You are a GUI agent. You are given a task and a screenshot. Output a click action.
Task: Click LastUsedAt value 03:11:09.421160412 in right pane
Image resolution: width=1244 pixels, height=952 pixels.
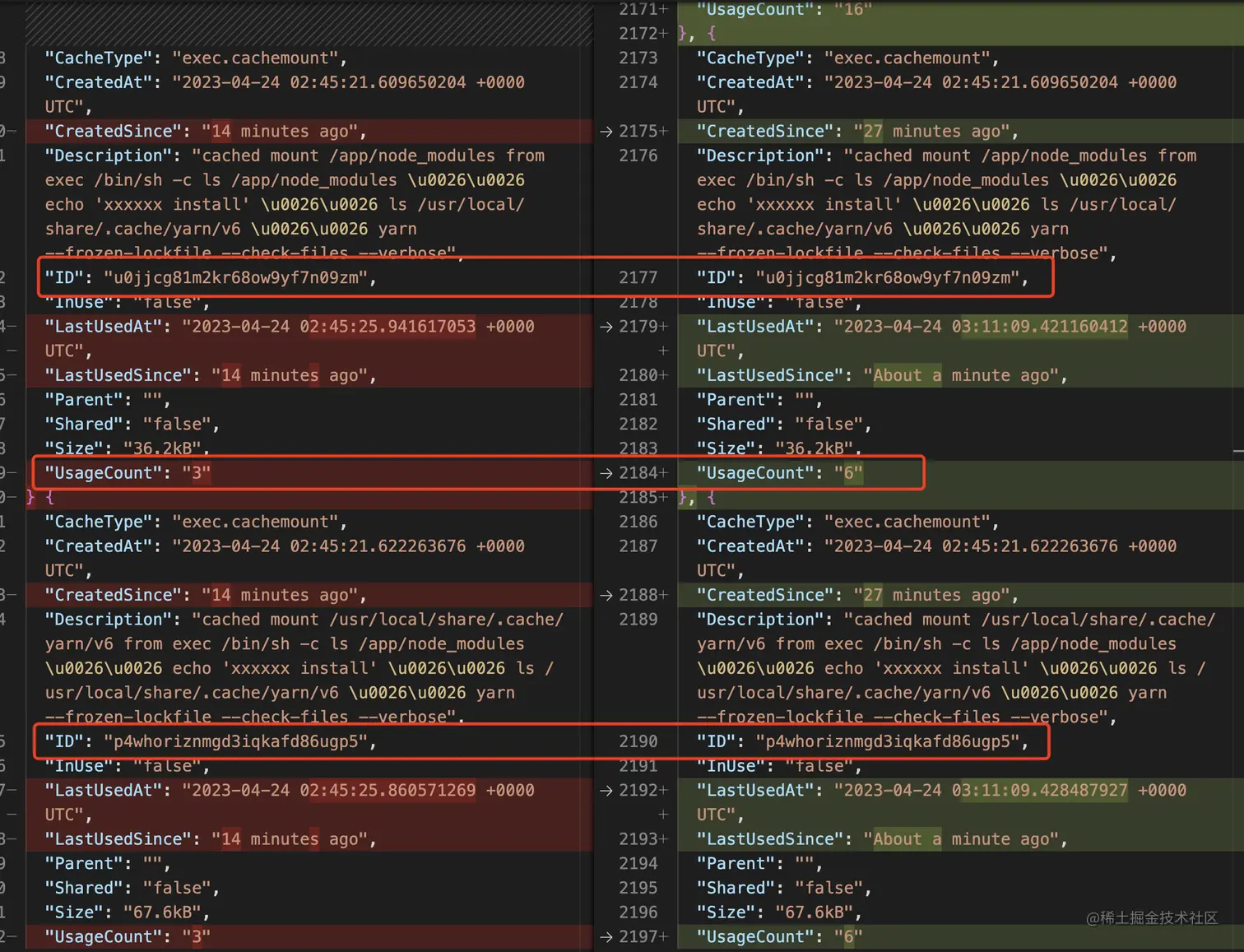pyautogui.click(x=1040, y=327)
